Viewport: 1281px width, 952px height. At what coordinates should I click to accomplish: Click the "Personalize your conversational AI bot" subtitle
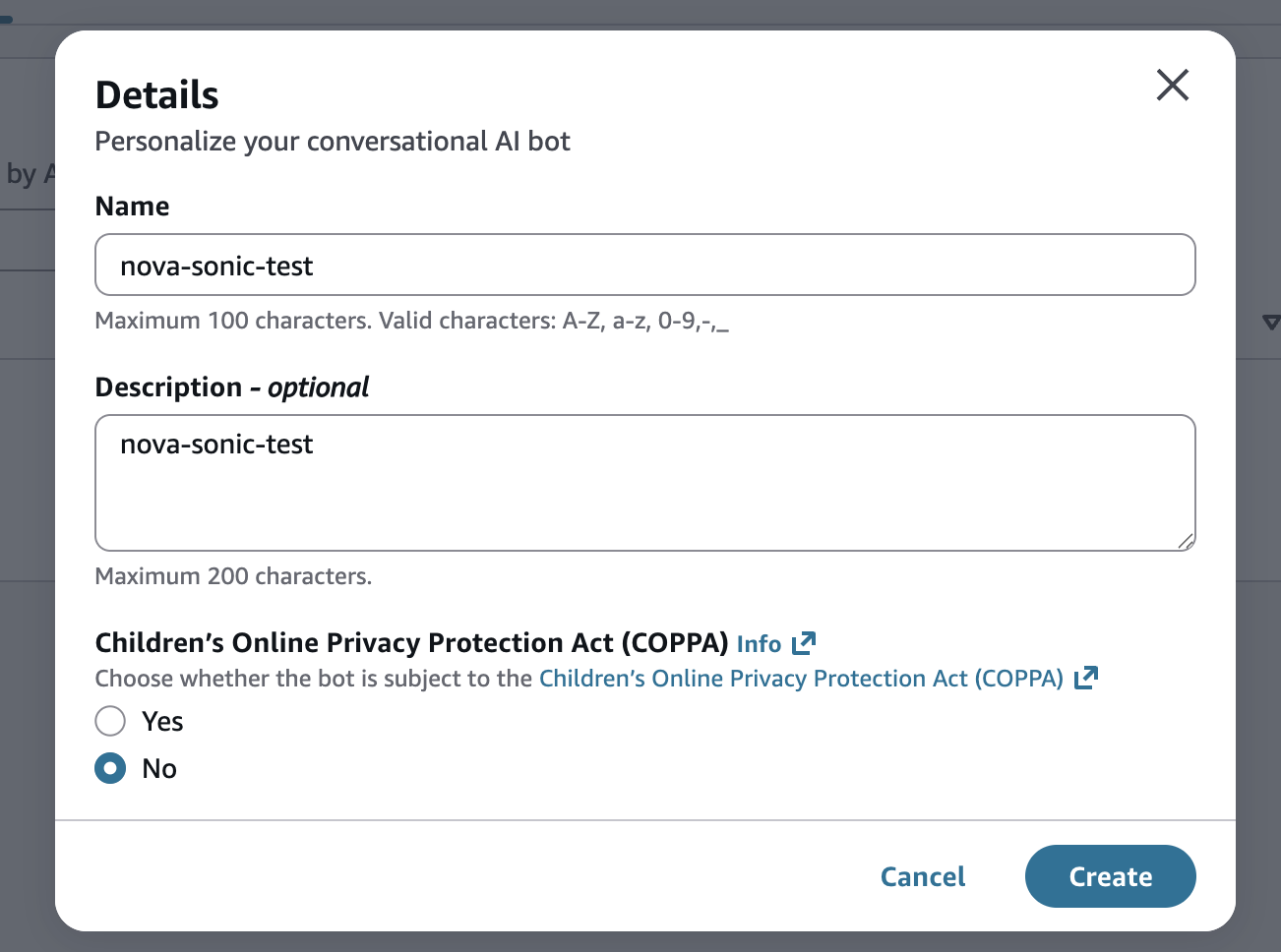pyautogui.click(x=333, y=142)
